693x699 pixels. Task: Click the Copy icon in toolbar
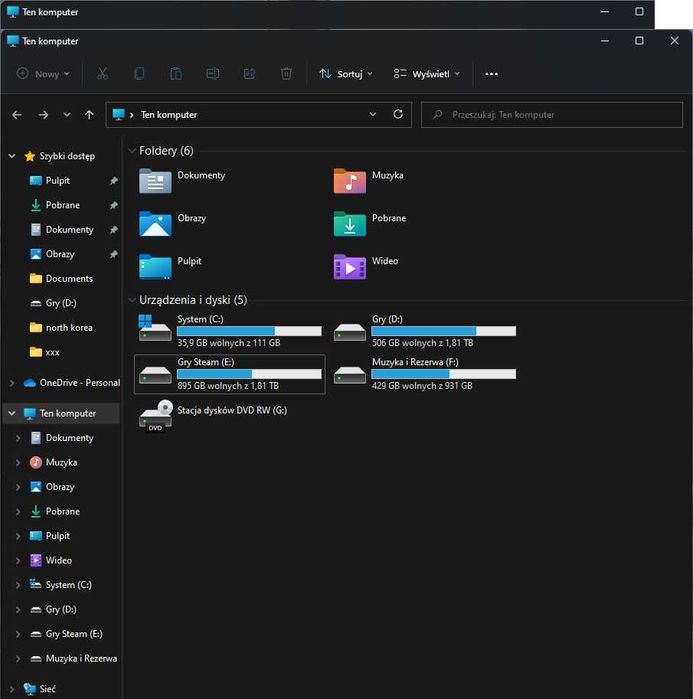(x=139, y=74)
